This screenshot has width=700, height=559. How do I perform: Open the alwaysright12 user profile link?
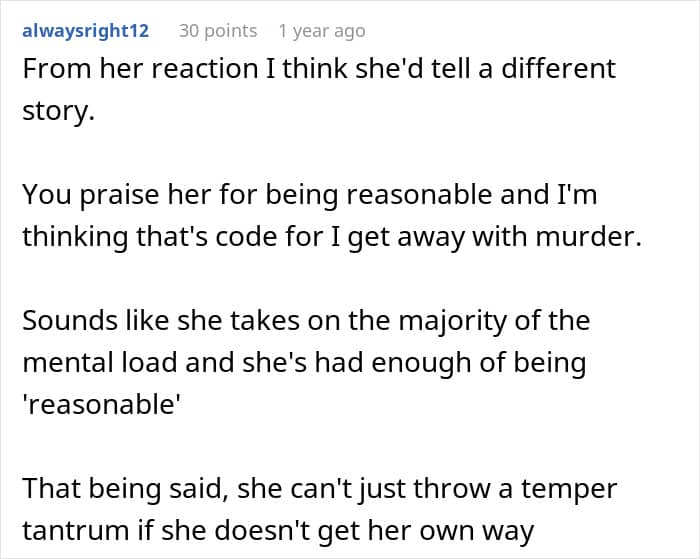click(x=85, y=31)
